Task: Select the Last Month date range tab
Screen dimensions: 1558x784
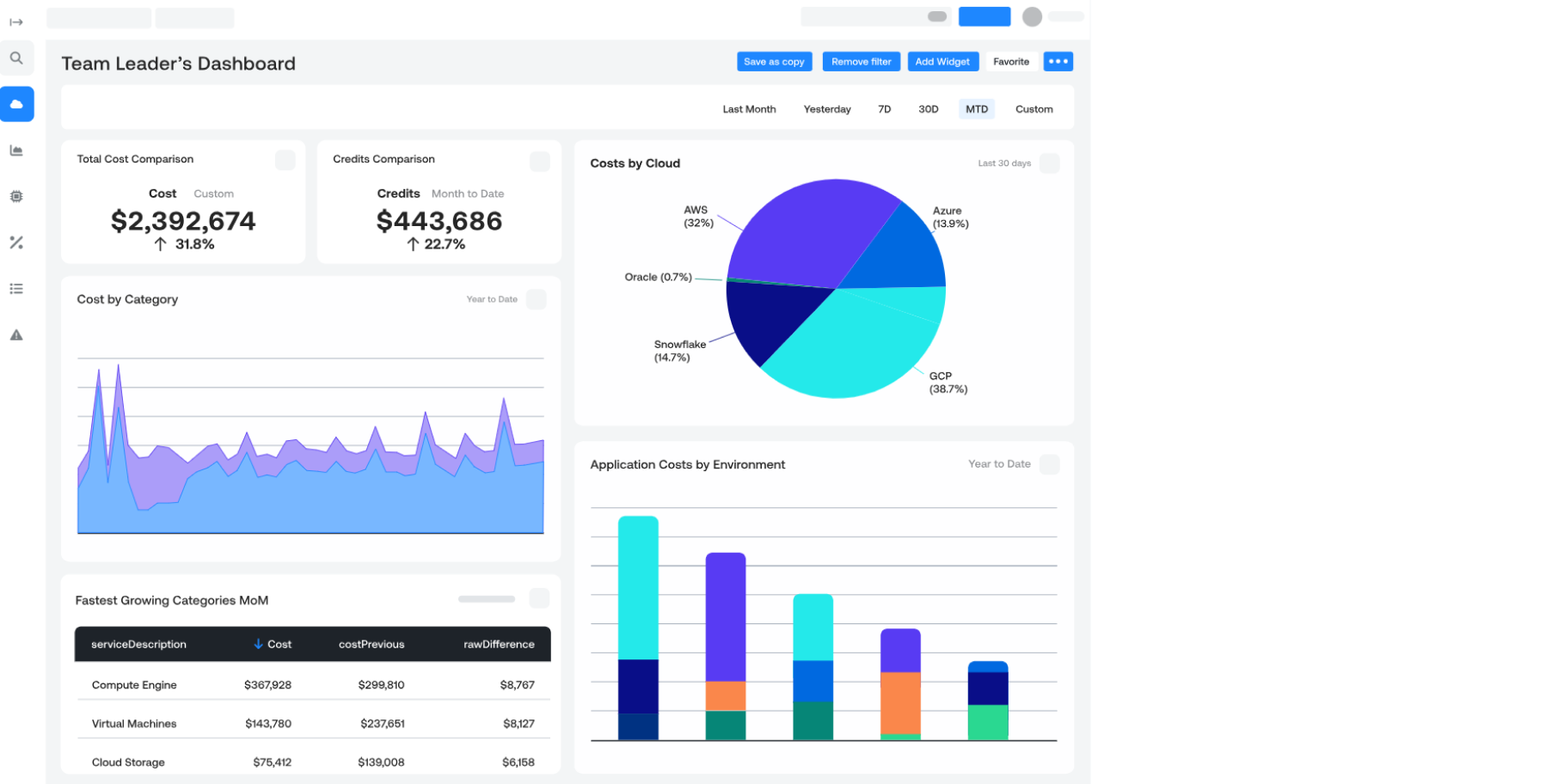Action: coord(749,109)
